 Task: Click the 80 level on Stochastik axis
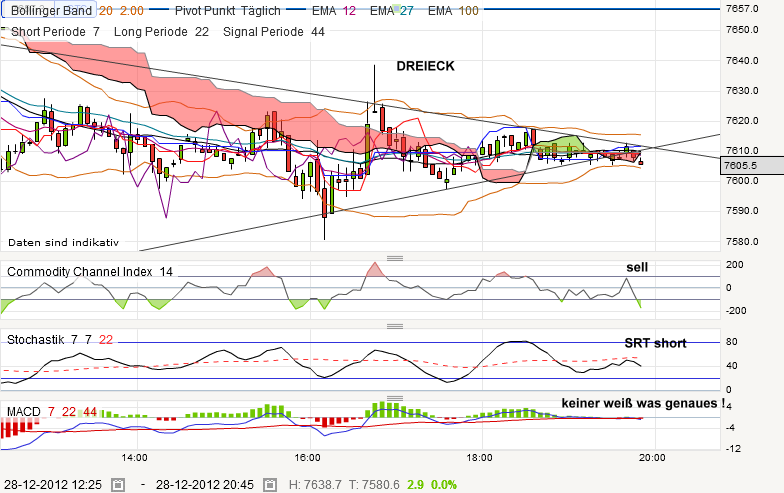point(732,342)
